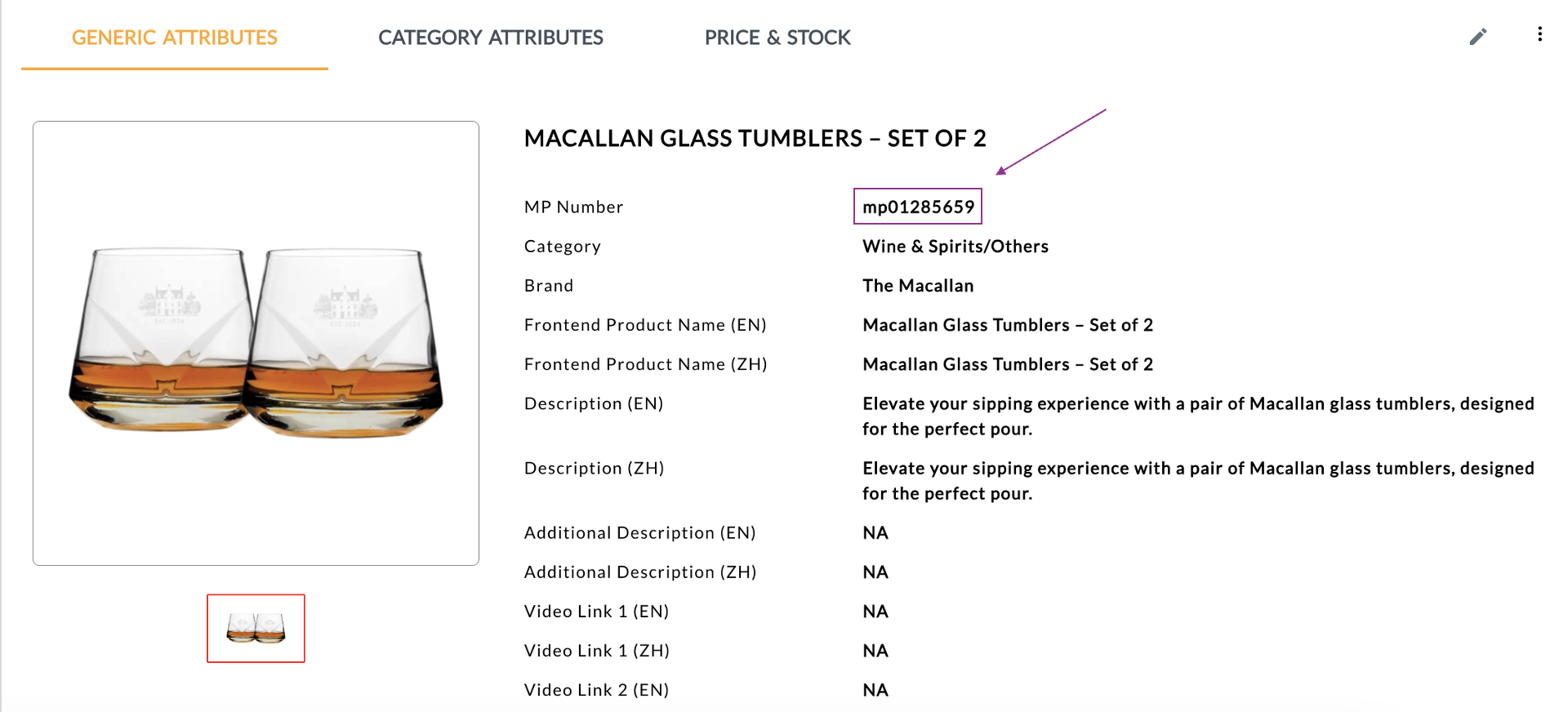Click the Video Link 2 (EN) label
1568x712 pixels.
(x=596, y=690)
